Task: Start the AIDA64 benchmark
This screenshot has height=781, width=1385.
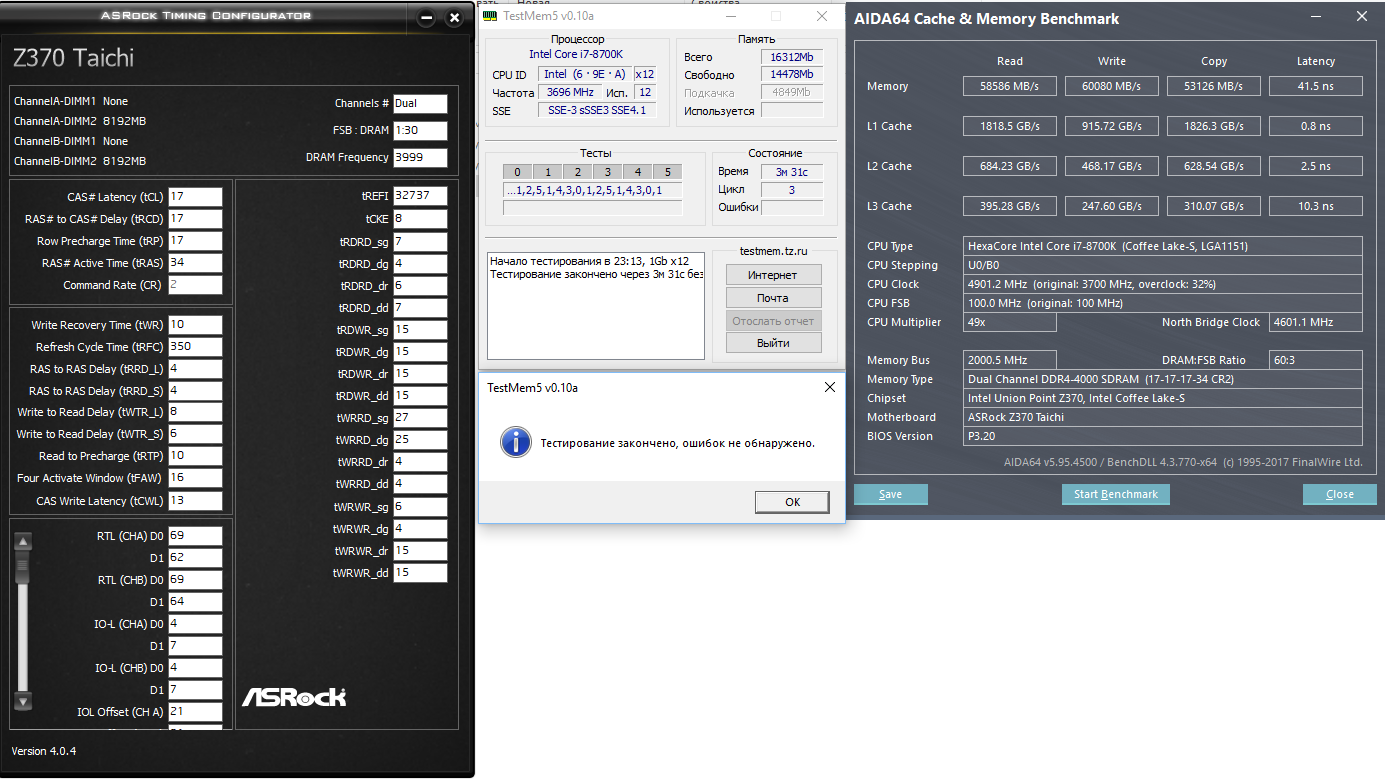Action: click(1115, 494)
